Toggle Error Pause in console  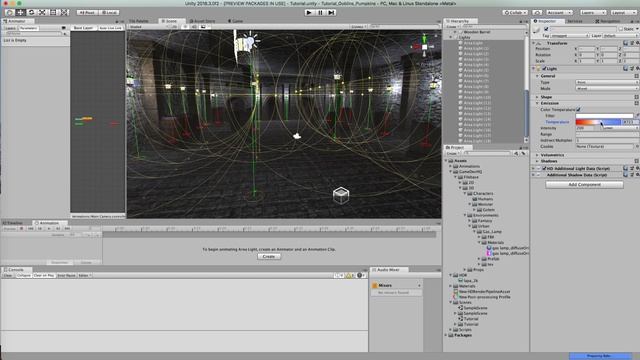tap(66, 276)
